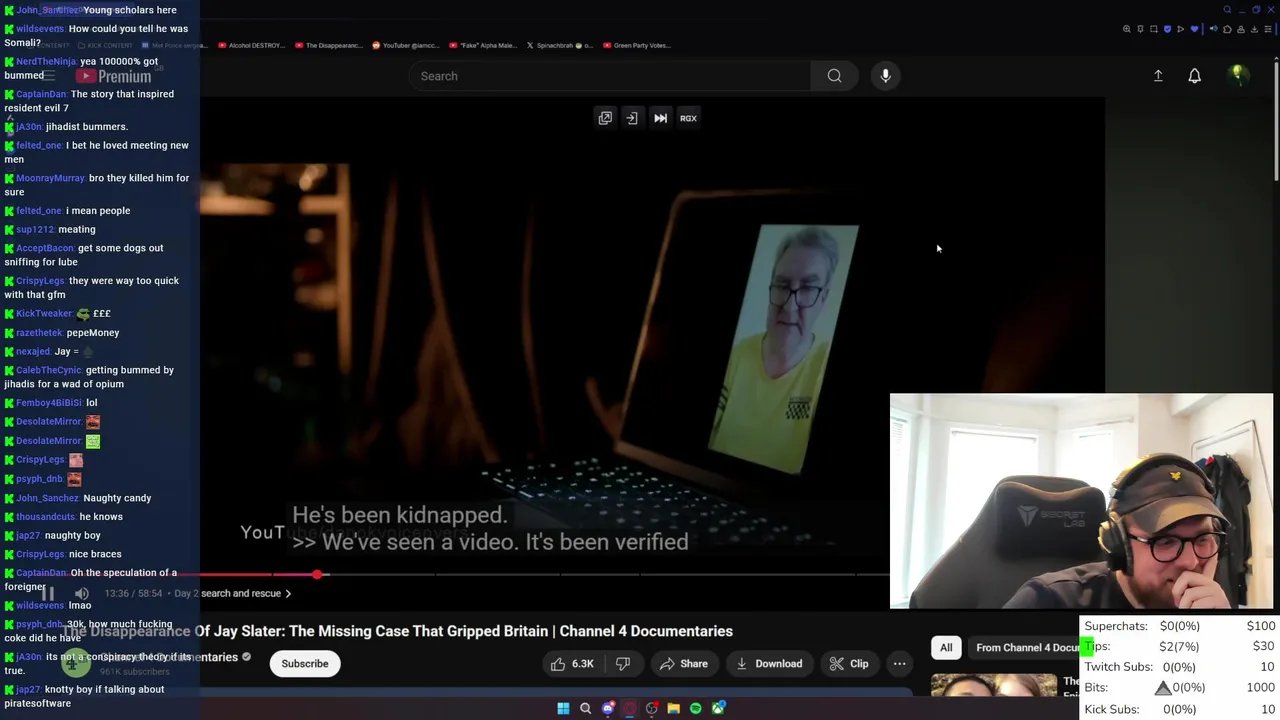Open the 'Green Party Votes...' bookmark
The height and width of the screenshot is (720, 1280).
pyautogui.click(x=637, y=45)
